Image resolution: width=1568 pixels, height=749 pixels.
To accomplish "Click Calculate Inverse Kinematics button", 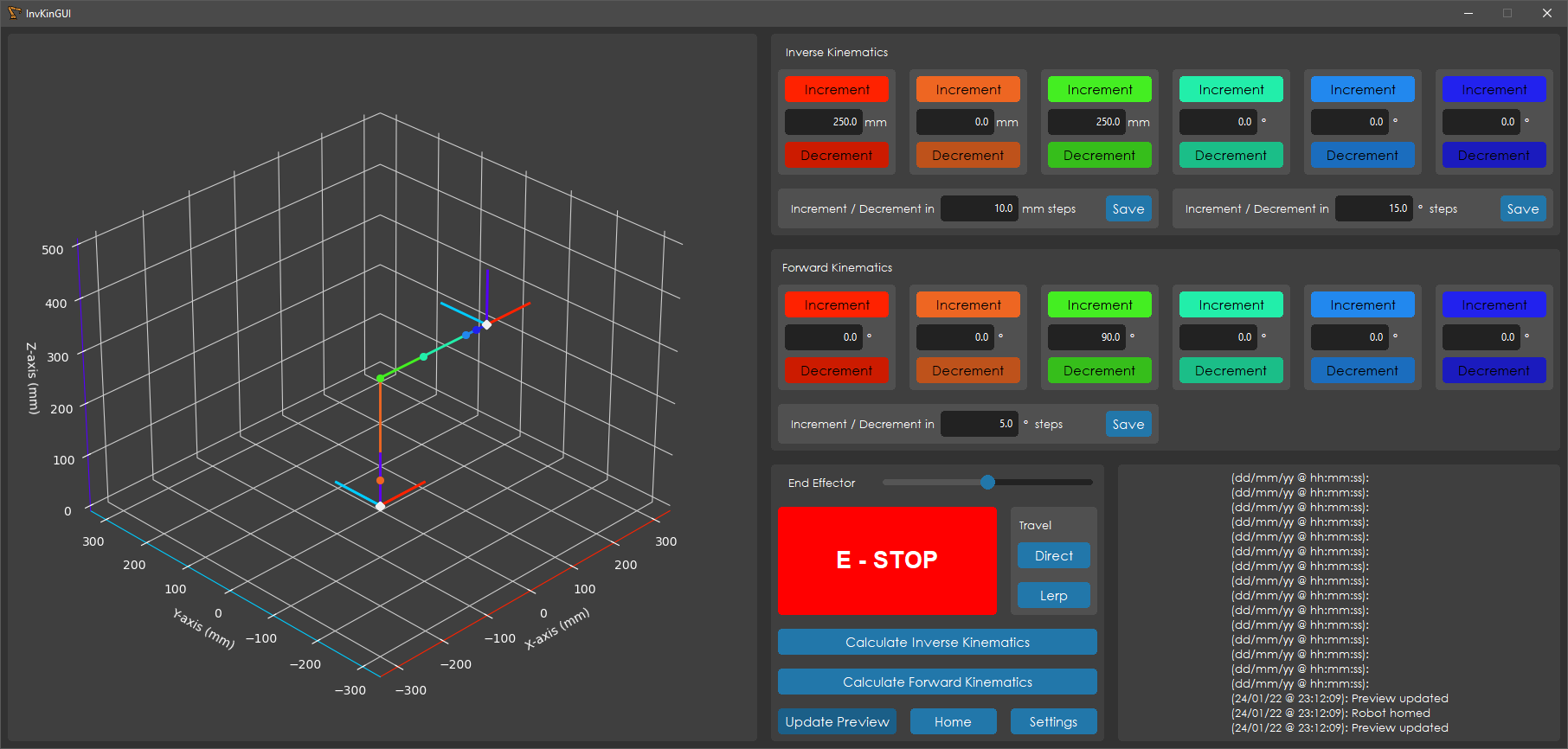I will (937, 643).
